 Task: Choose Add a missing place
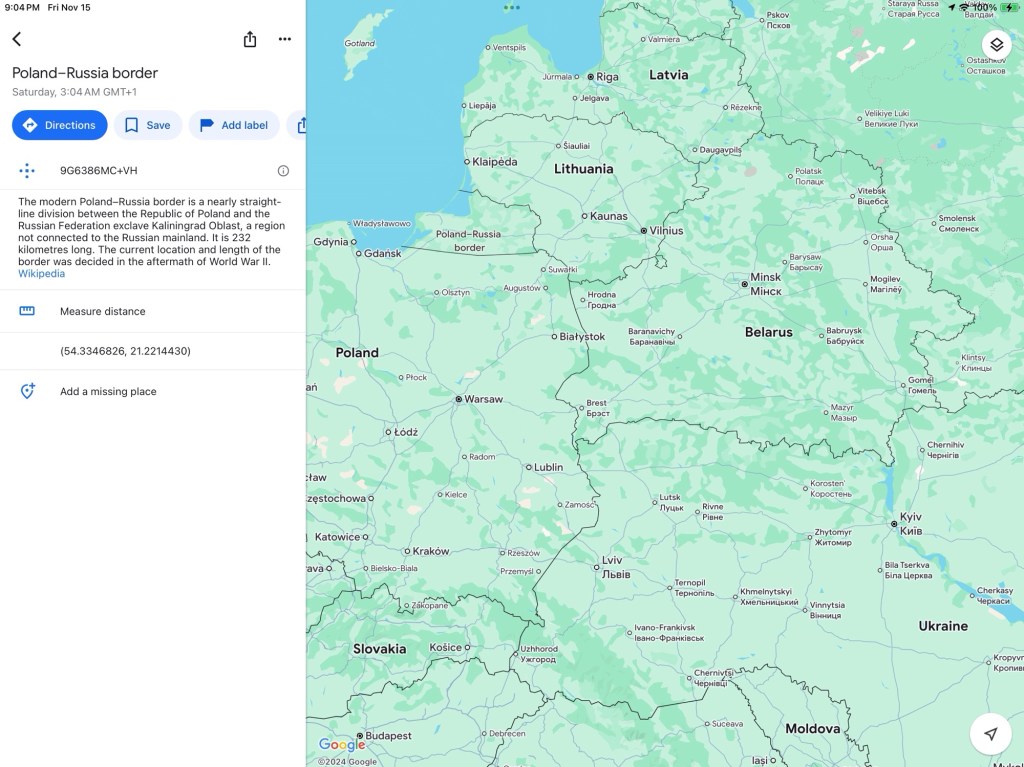point(108,392)
